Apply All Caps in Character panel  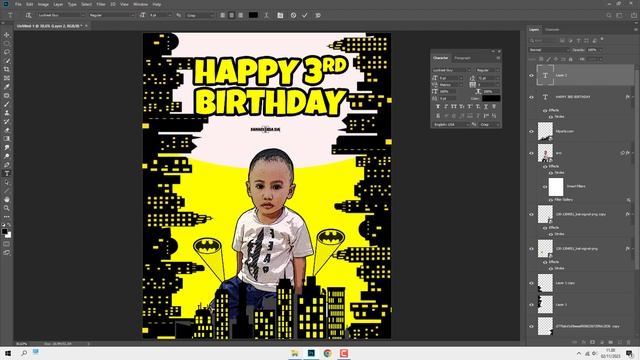tap(454, 107)
